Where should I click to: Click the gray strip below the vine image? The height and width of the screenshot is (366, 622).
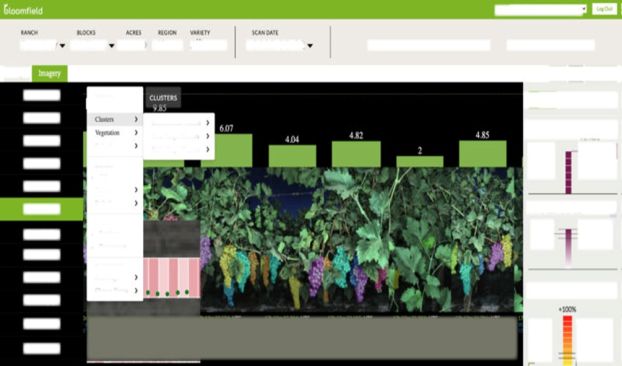[301, 337]
